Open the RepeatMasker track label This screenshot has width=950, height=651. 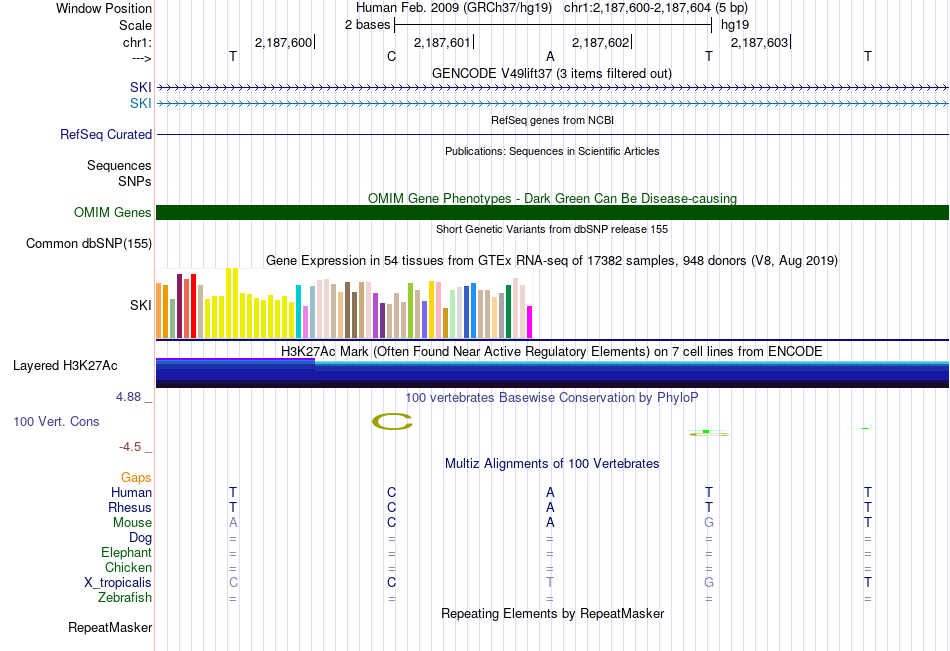(x=110, y=627)
